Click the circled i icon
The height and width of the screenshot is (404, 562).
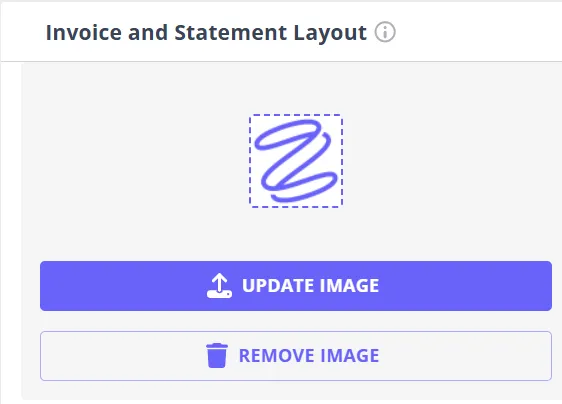point(385,32)
